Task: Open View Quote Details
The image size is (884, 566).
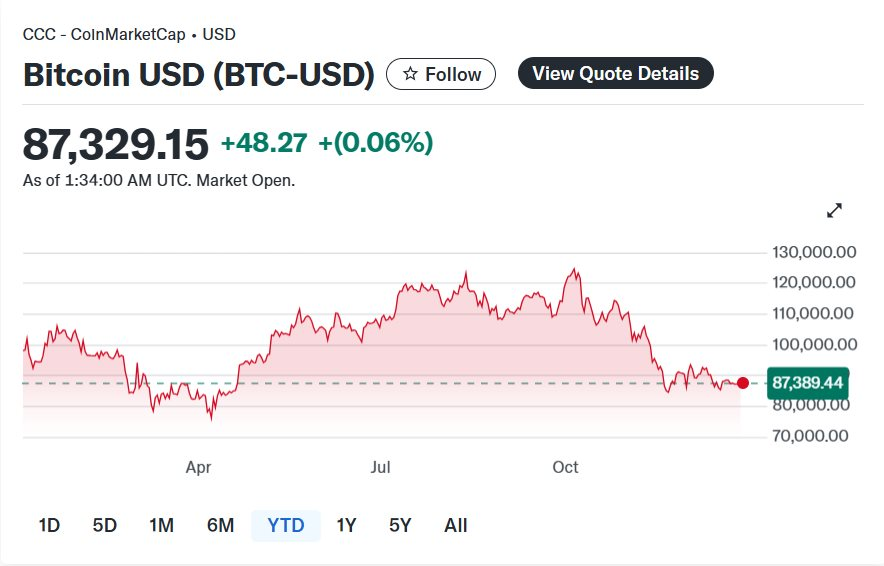Action: pyautogui.click(x=615, y=73)
